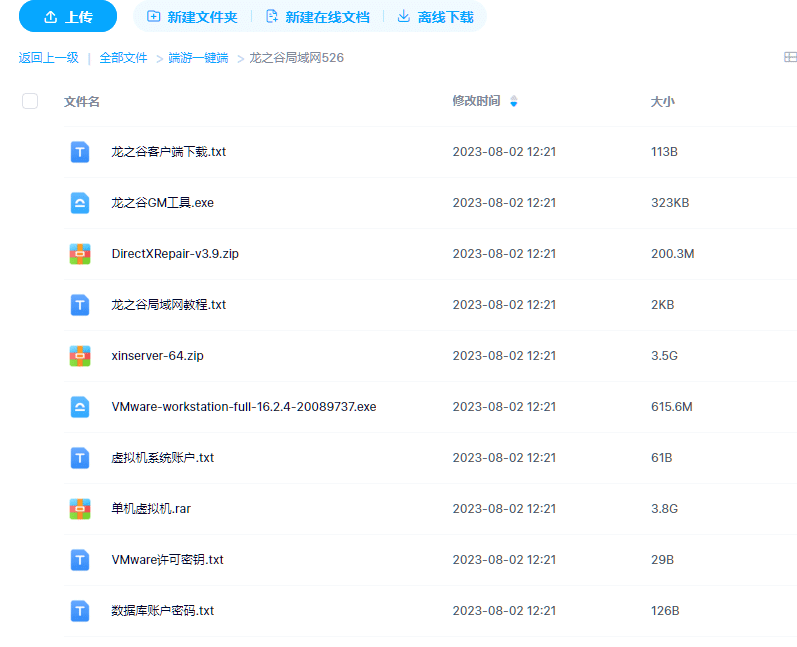Click the zip archive icon for DirectXRepair-v3.9.zip

click(80, 254)
